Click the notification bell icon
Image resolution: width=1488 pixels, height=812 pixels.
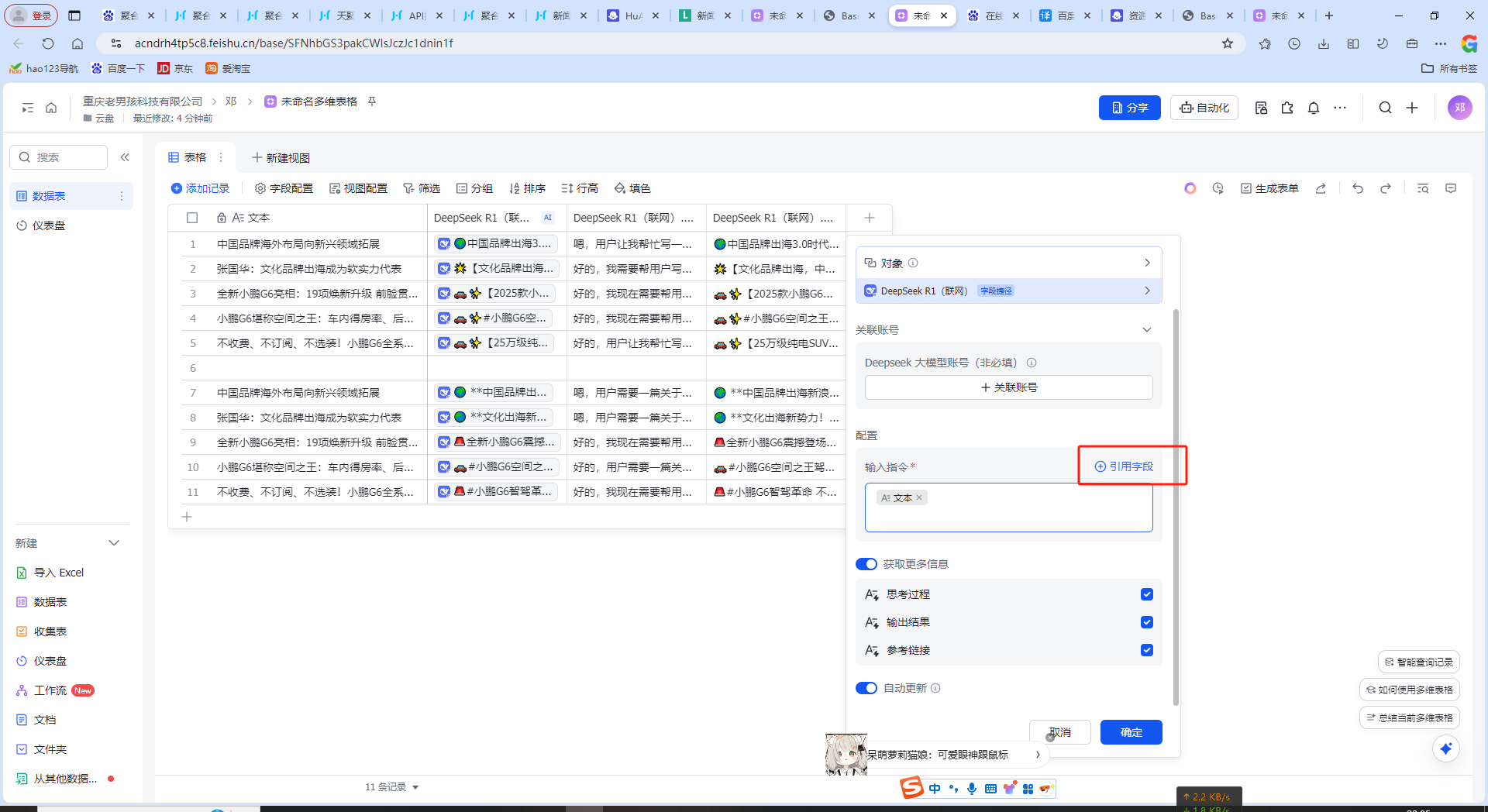pyautogui.click(x=1314, y=108)
